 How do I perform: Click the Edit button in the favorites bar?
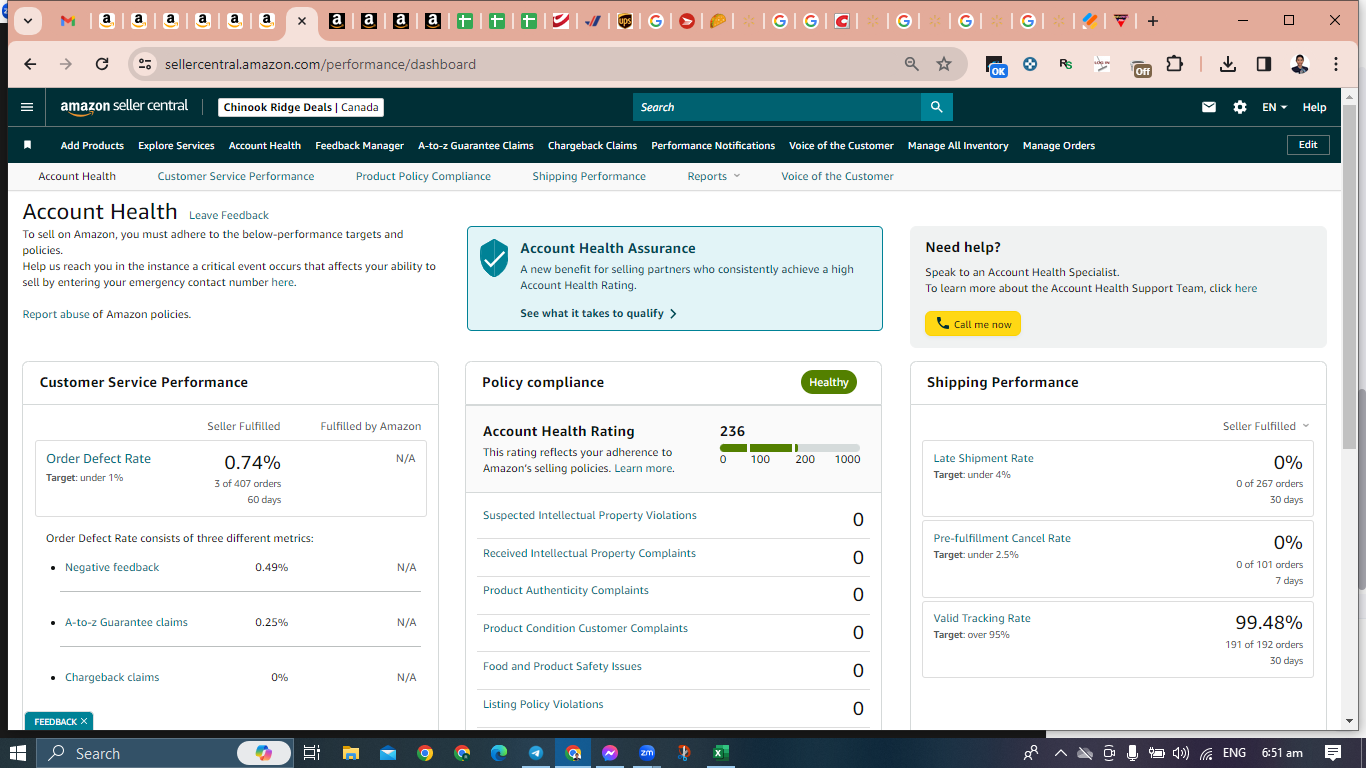(x=1308, y=145)
